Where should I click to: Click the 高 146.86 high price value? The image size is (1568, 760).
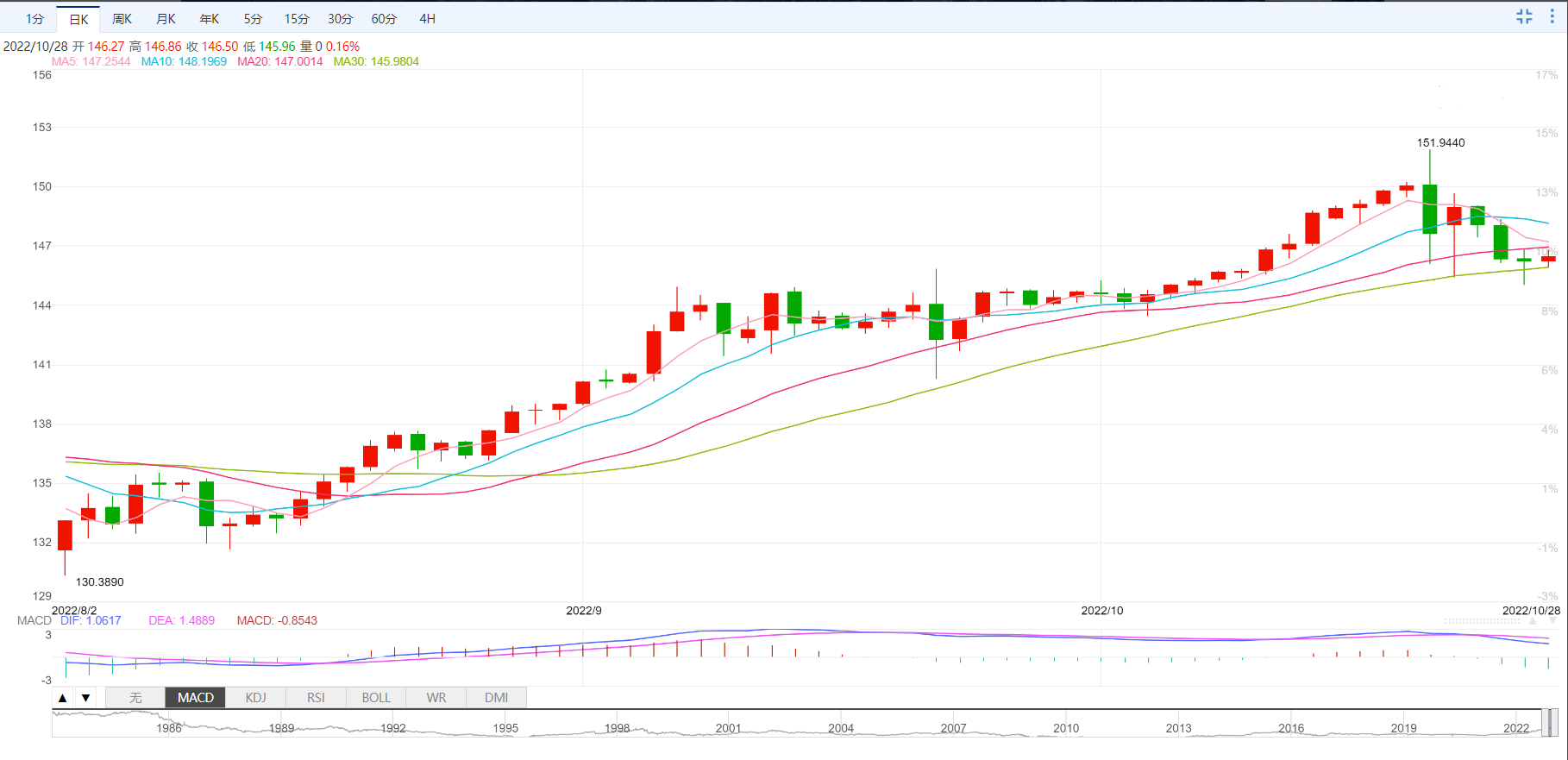pos(155,47)
